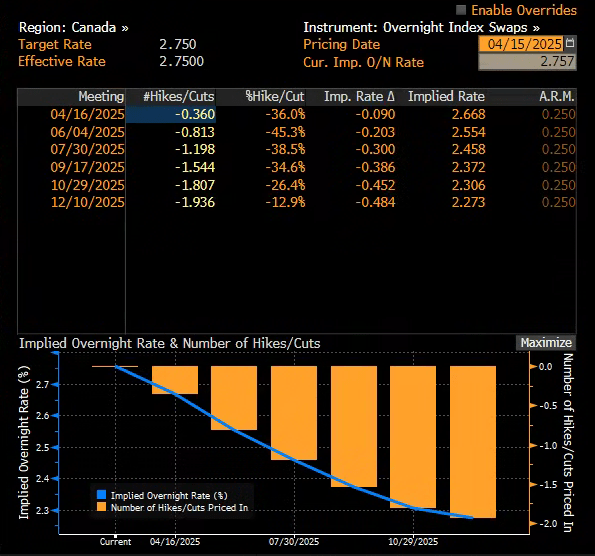Open the Instrument: Overnight Index Swaps selector
This screenshot has width=595, height=556.
(x=421, y=28)
